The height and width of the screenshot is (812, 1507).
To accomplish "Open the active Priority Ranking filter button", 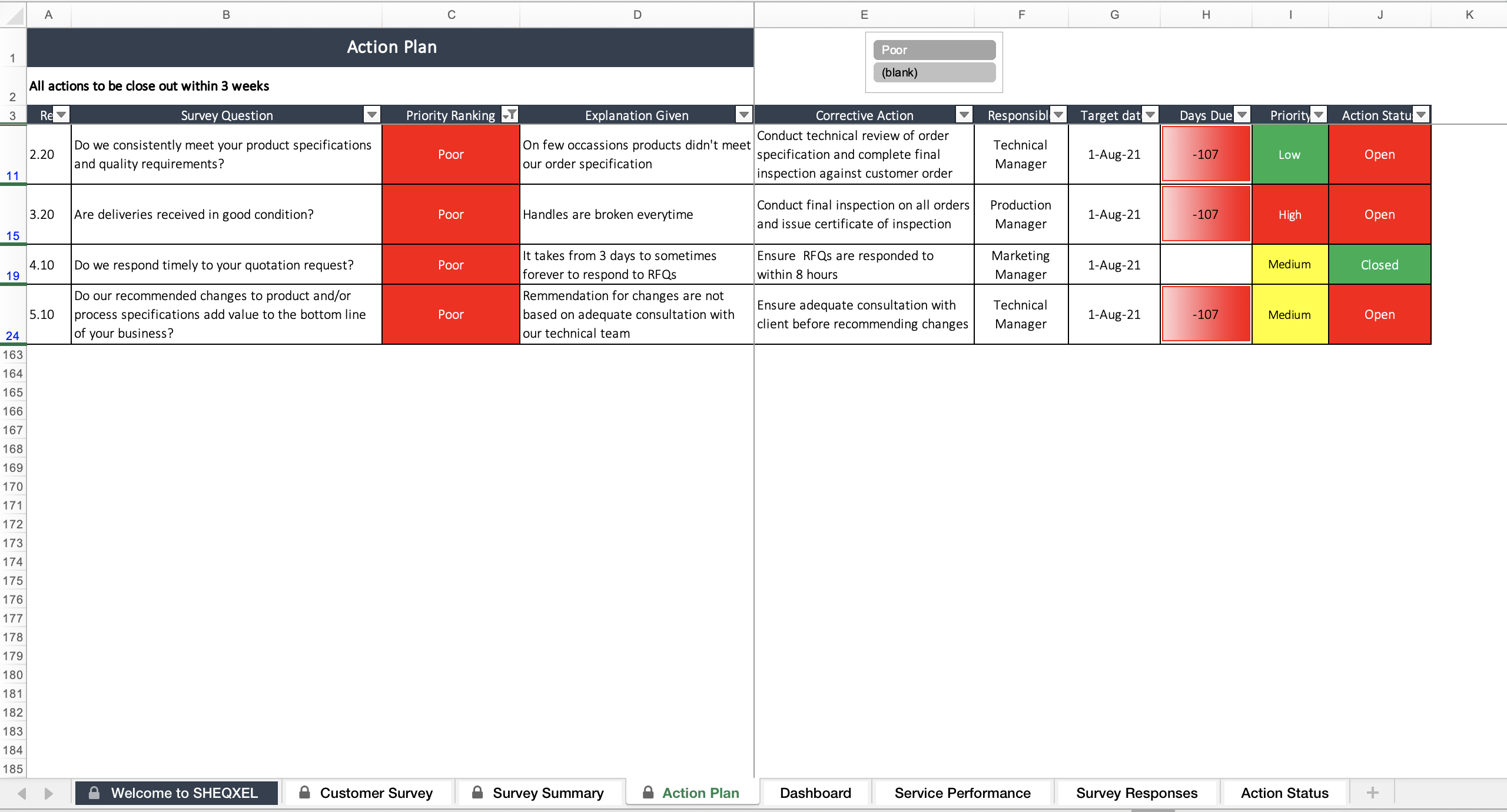I will pyautogui.click(x=510, y=115).
